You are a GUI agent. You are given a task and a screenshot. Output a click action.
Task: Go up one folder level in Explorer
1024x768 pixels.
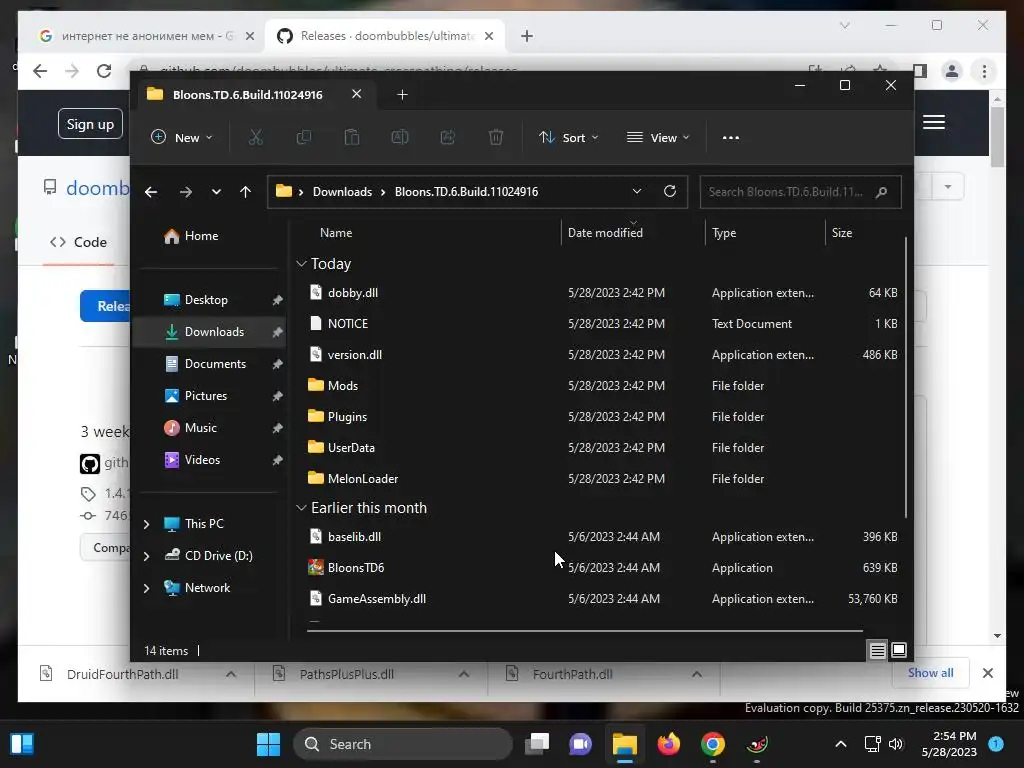click(x=246, y=192)
